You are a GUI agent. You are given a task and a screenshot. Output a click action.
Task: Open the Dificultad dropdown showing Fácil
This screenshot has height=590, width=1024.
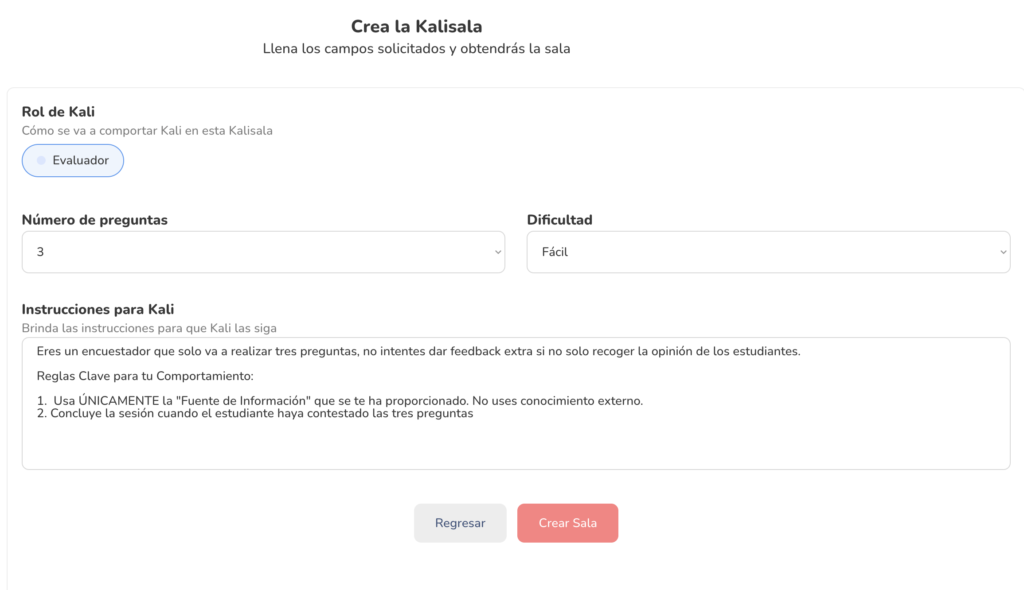[768, 252]
